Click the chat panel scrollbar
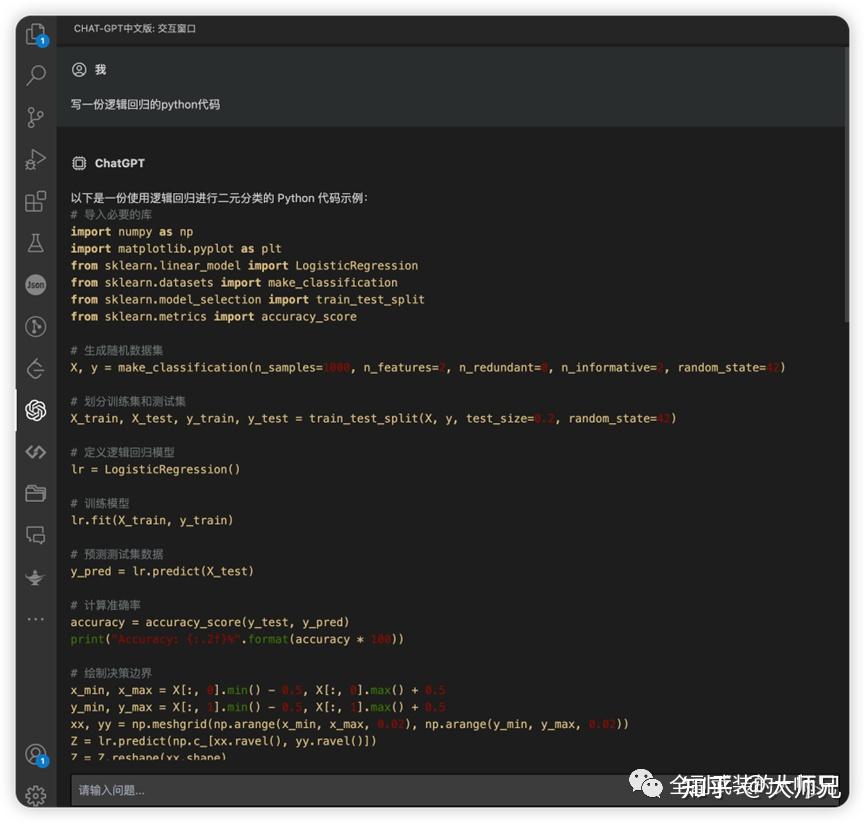This screenshot has width=865, height=823. click(846, 185)
